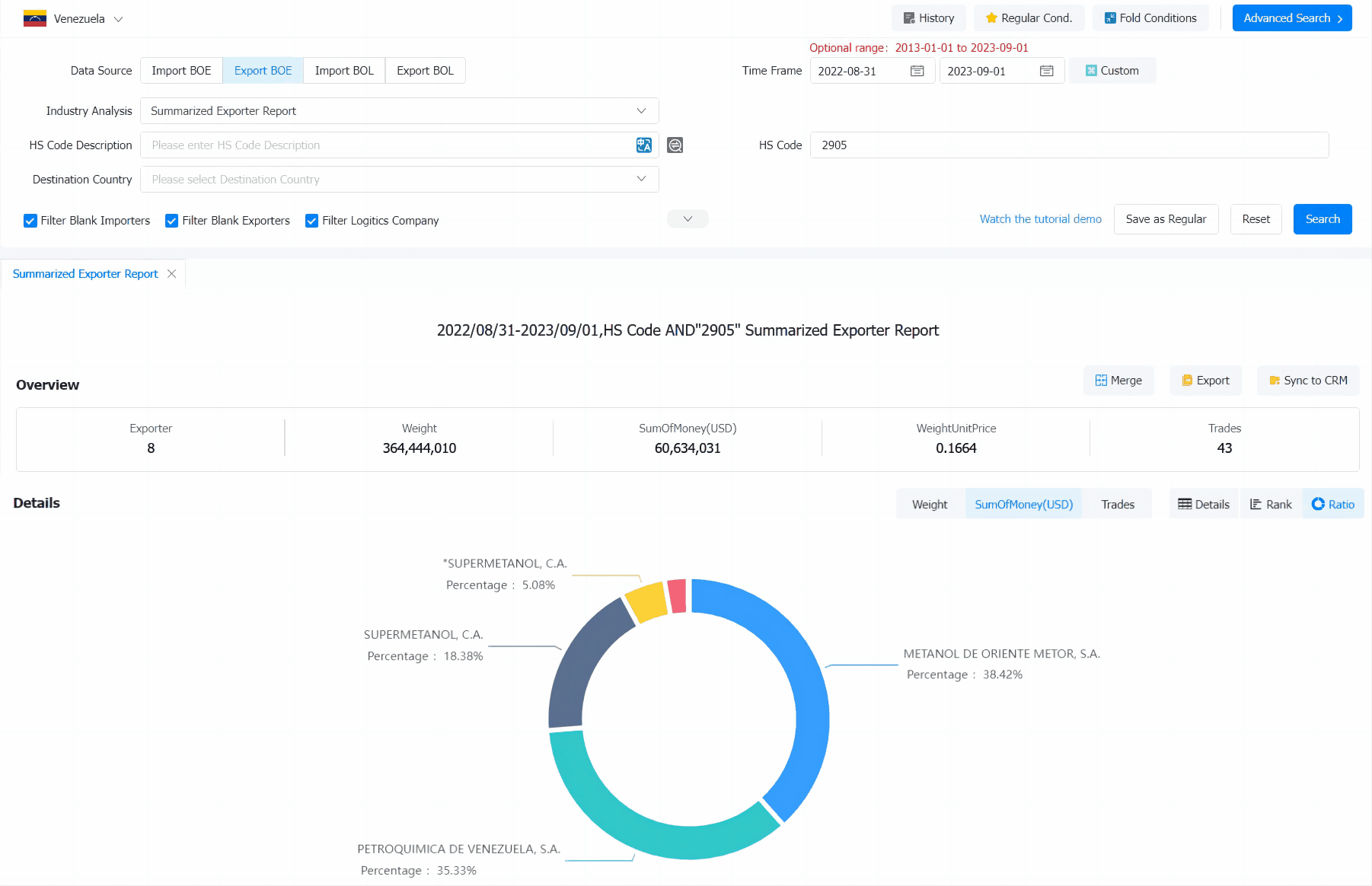The height and width of the screenshot is (886, 1372).
Task: Toggle Filter Blank Importers checkbox
Action: (x=30, y=221)
